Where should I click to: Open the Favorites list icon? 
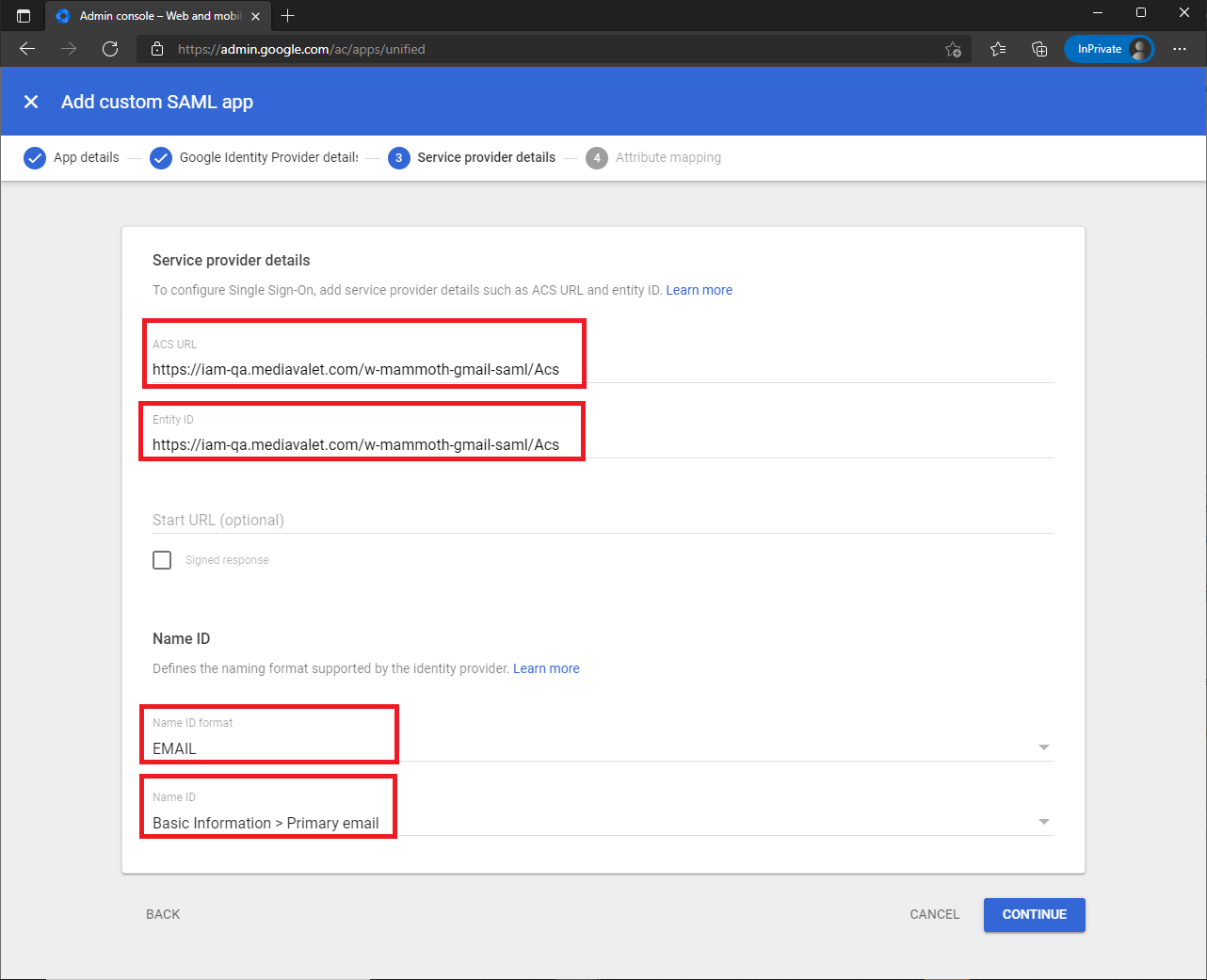click(x=998, y=49)
